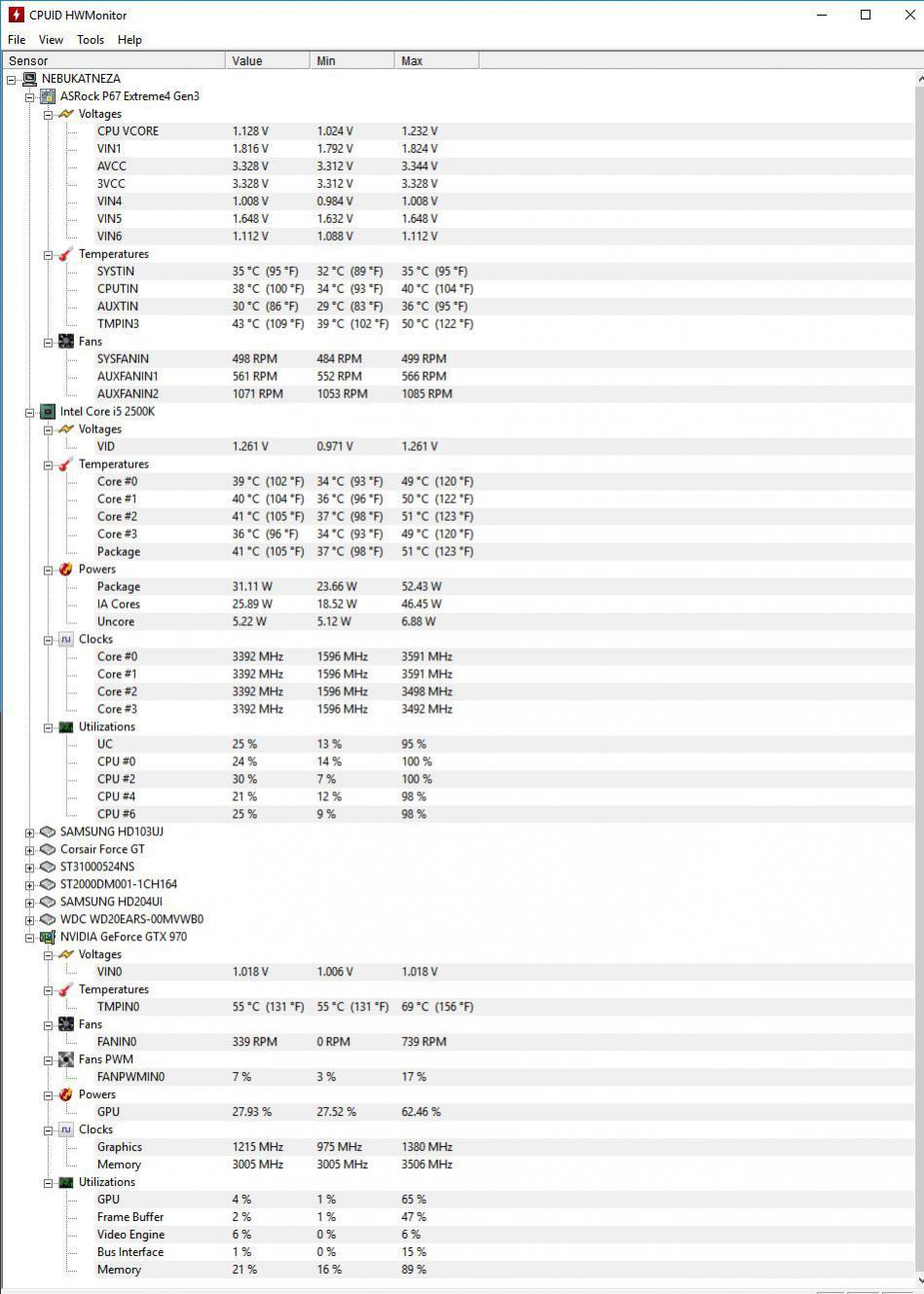The image size is (924, 1294).
Task: Collapse the ASRock P67 Extreme4 Gen3 node
Action: [30, 97]
